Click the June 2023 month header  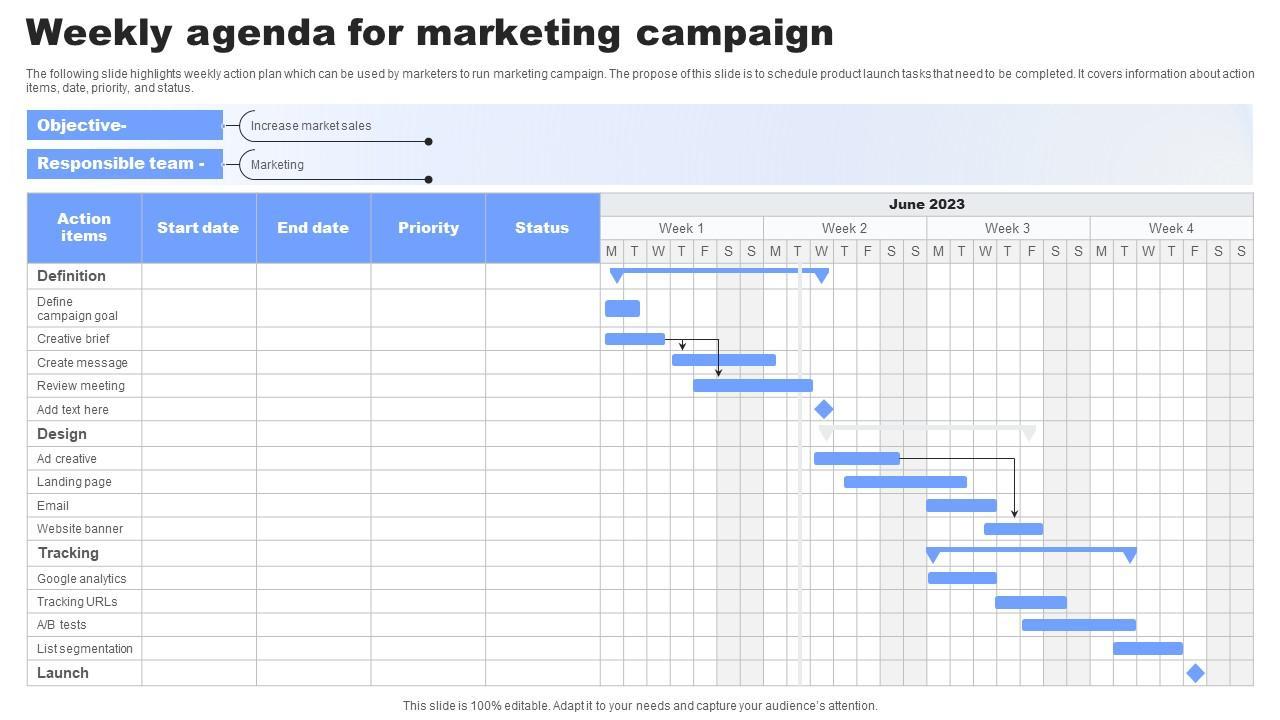click(x=926, y=204)
